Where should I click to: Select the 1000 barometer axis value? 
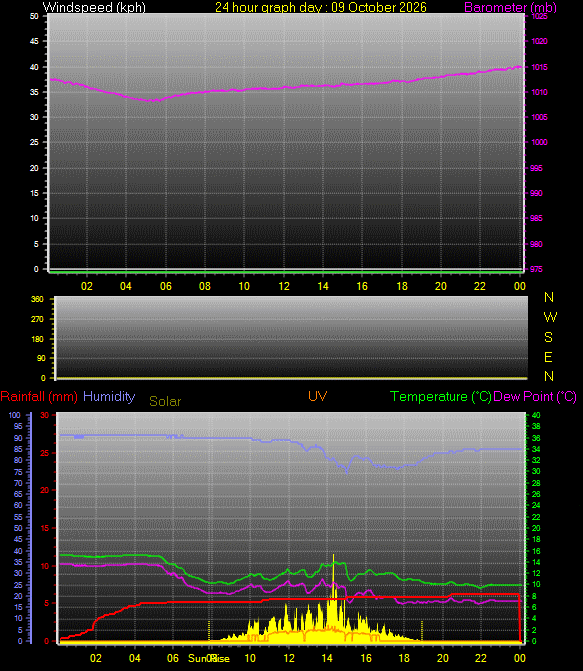539,143
